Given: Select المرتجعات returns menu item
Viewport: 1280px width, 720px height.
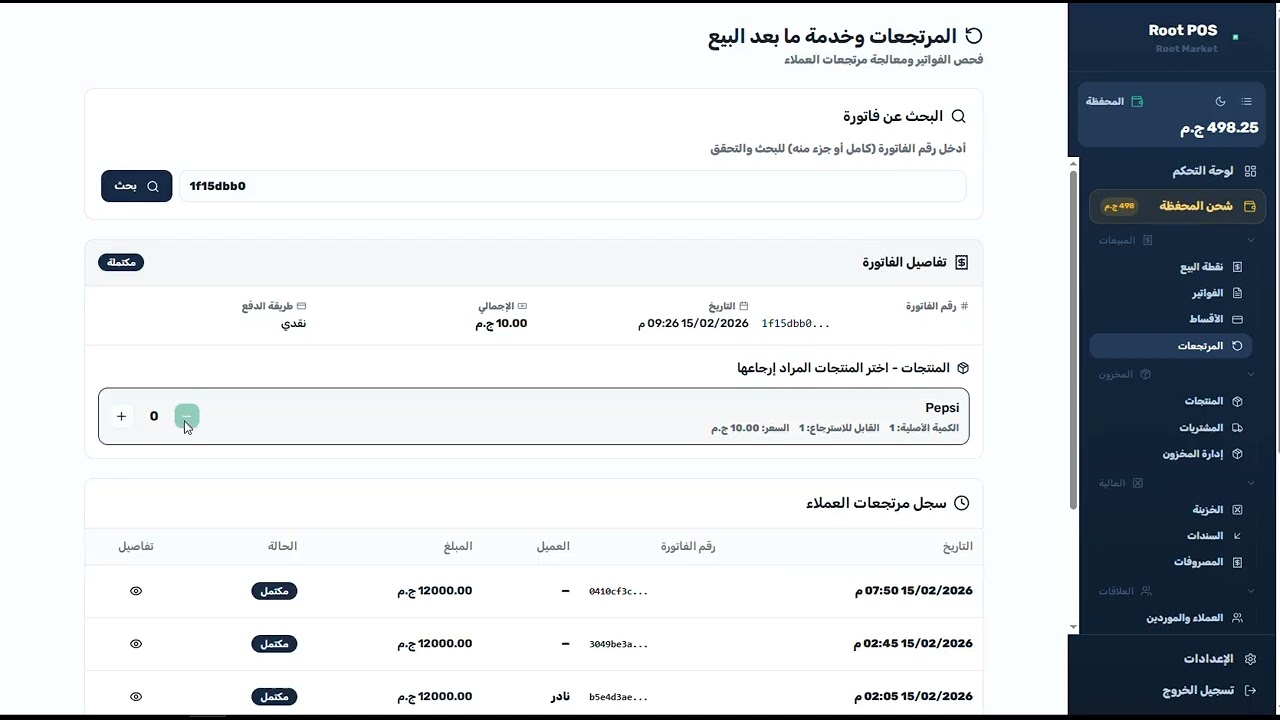Looking at the screenshot, I should click(x=1170, y=345).
